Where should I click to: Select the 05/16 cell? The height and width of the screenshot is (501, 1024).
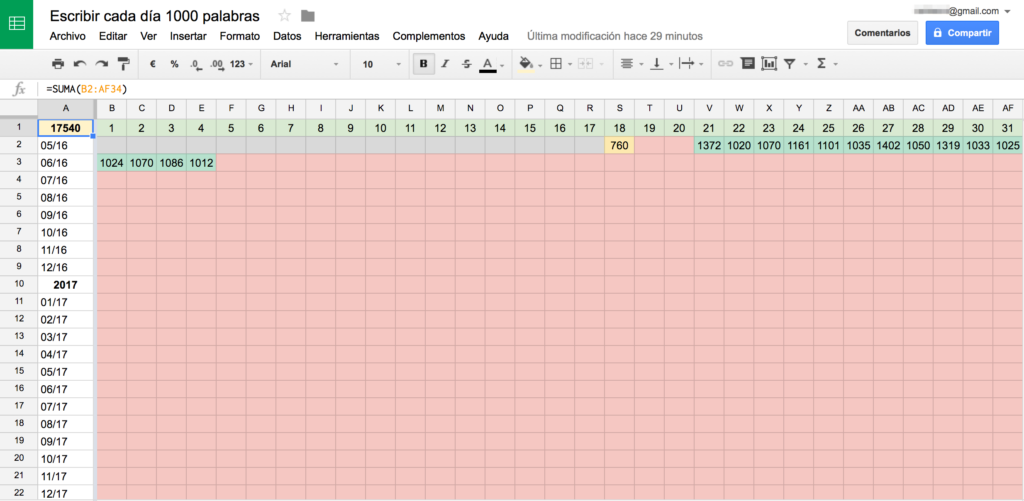tap(65, 146)
